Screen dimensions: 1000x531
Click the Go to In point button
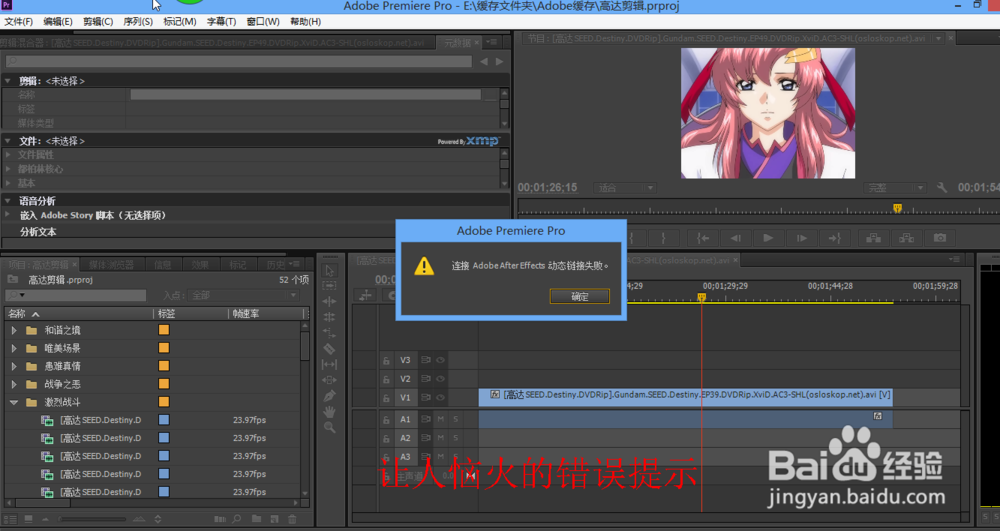[702, 238]
